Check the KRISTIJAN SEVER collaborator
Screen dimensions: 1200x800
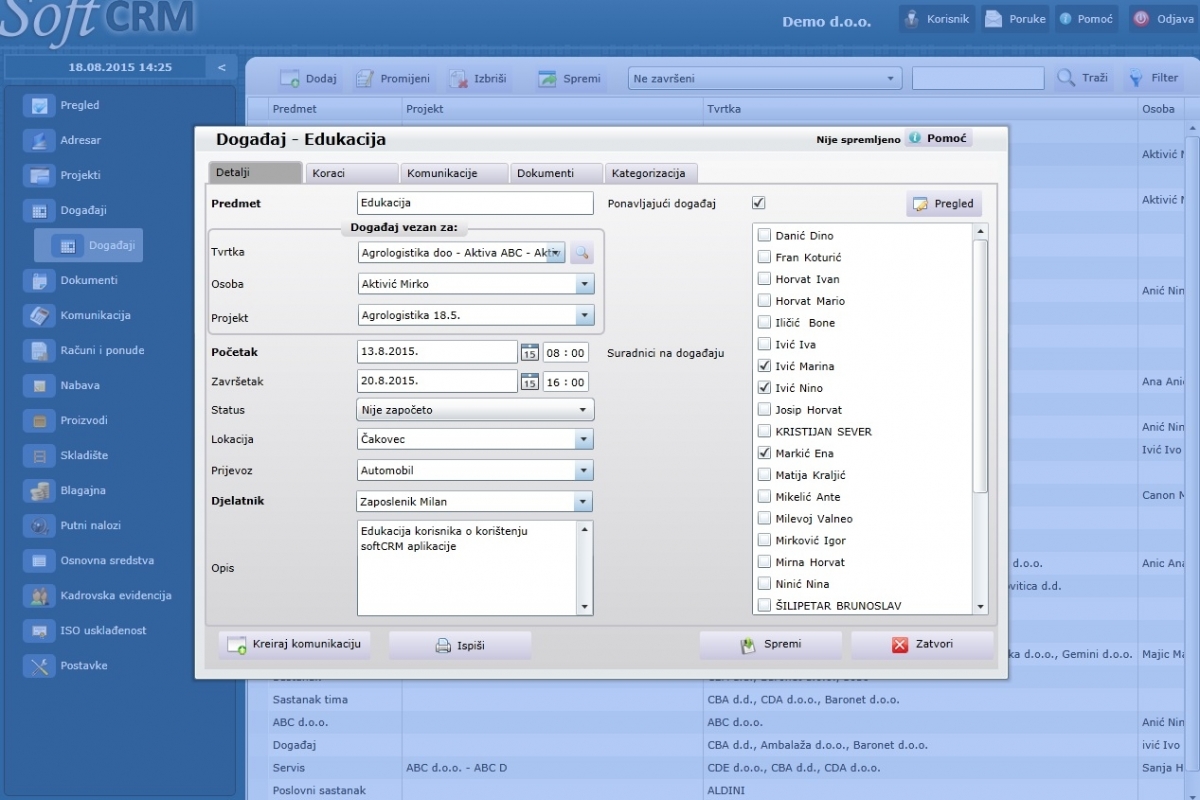765,432
